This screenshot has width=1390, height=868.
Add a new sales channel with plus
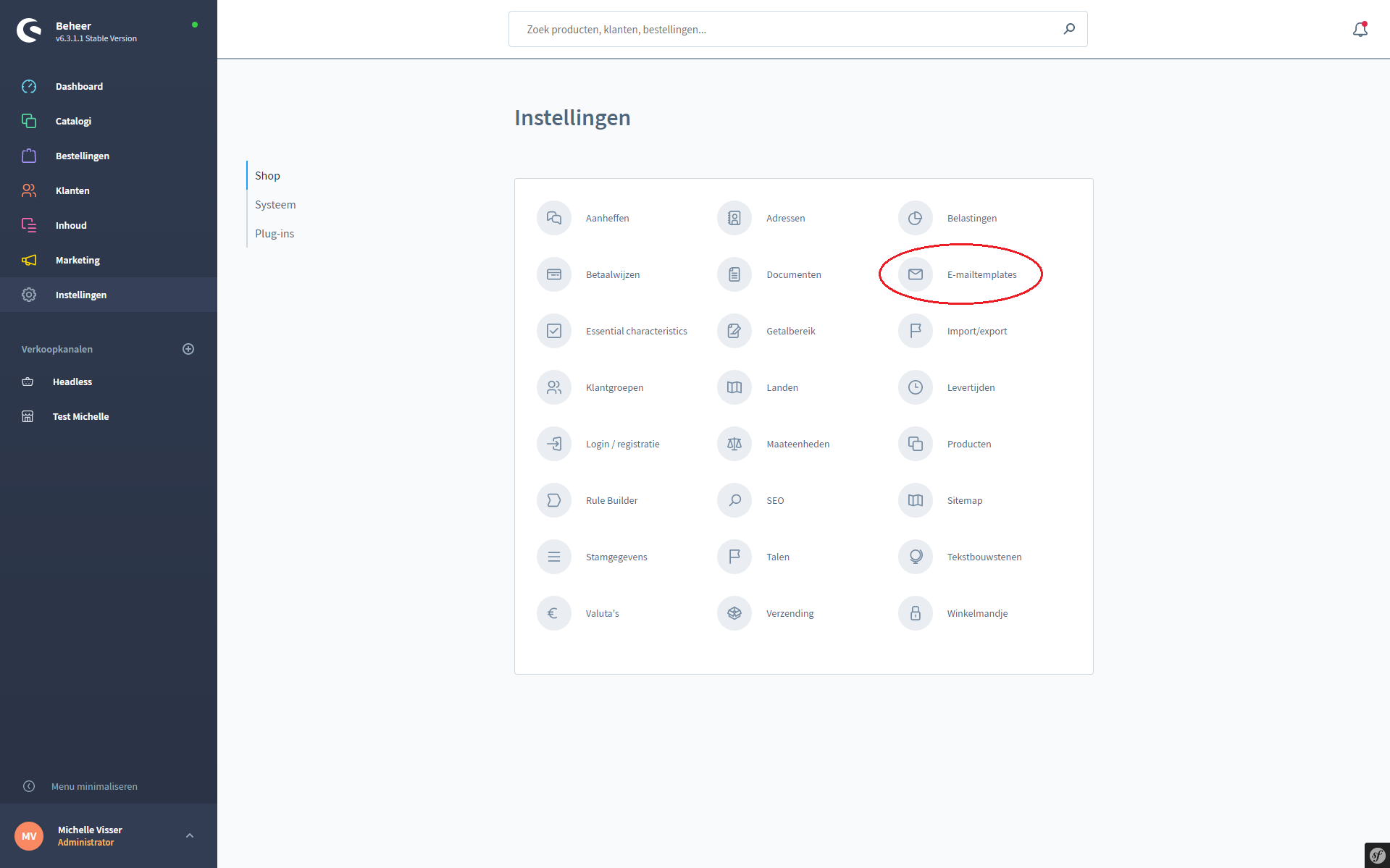click(188, 349)
